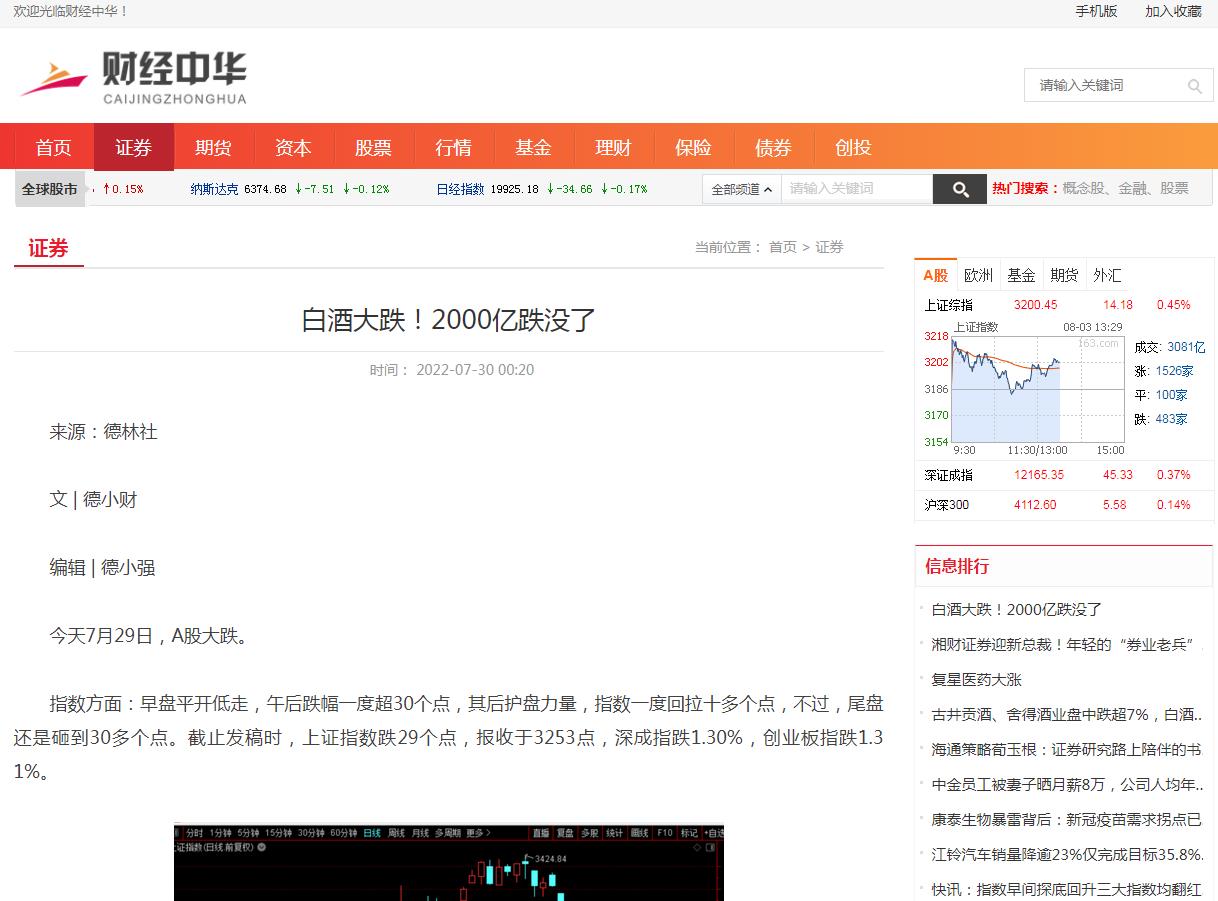Click the 来源：德林社 source line
Viewport: 1218px width, 901px height.
(104, 432)
